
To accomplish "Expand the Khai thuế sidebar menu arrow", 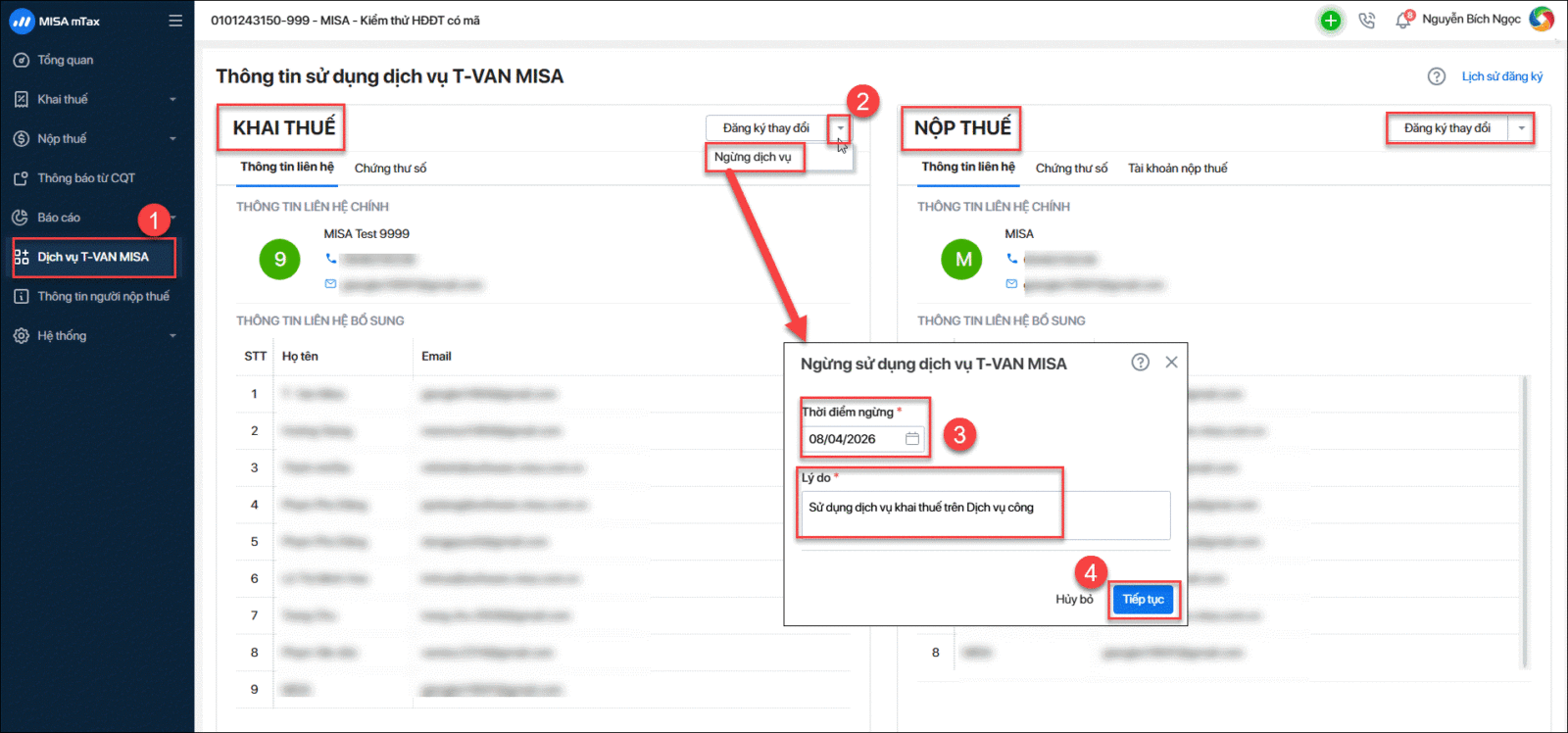I will [172, 99].
